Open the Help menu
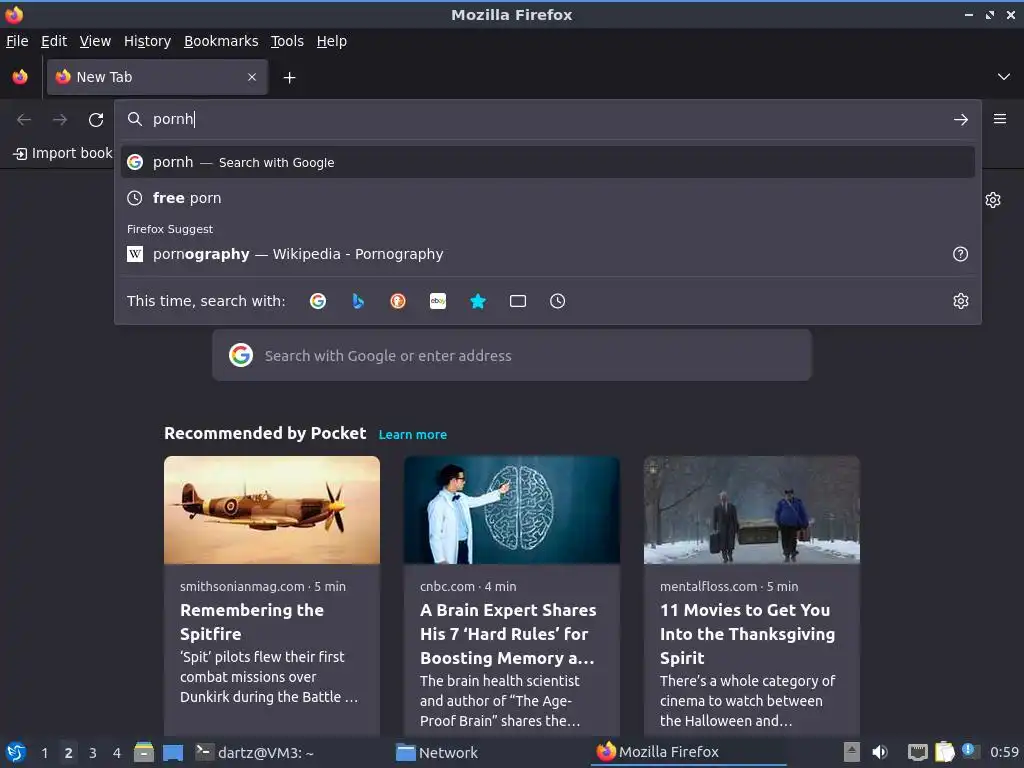The width and height of the screenshot is (1024, 768). (x=332, y=41)
